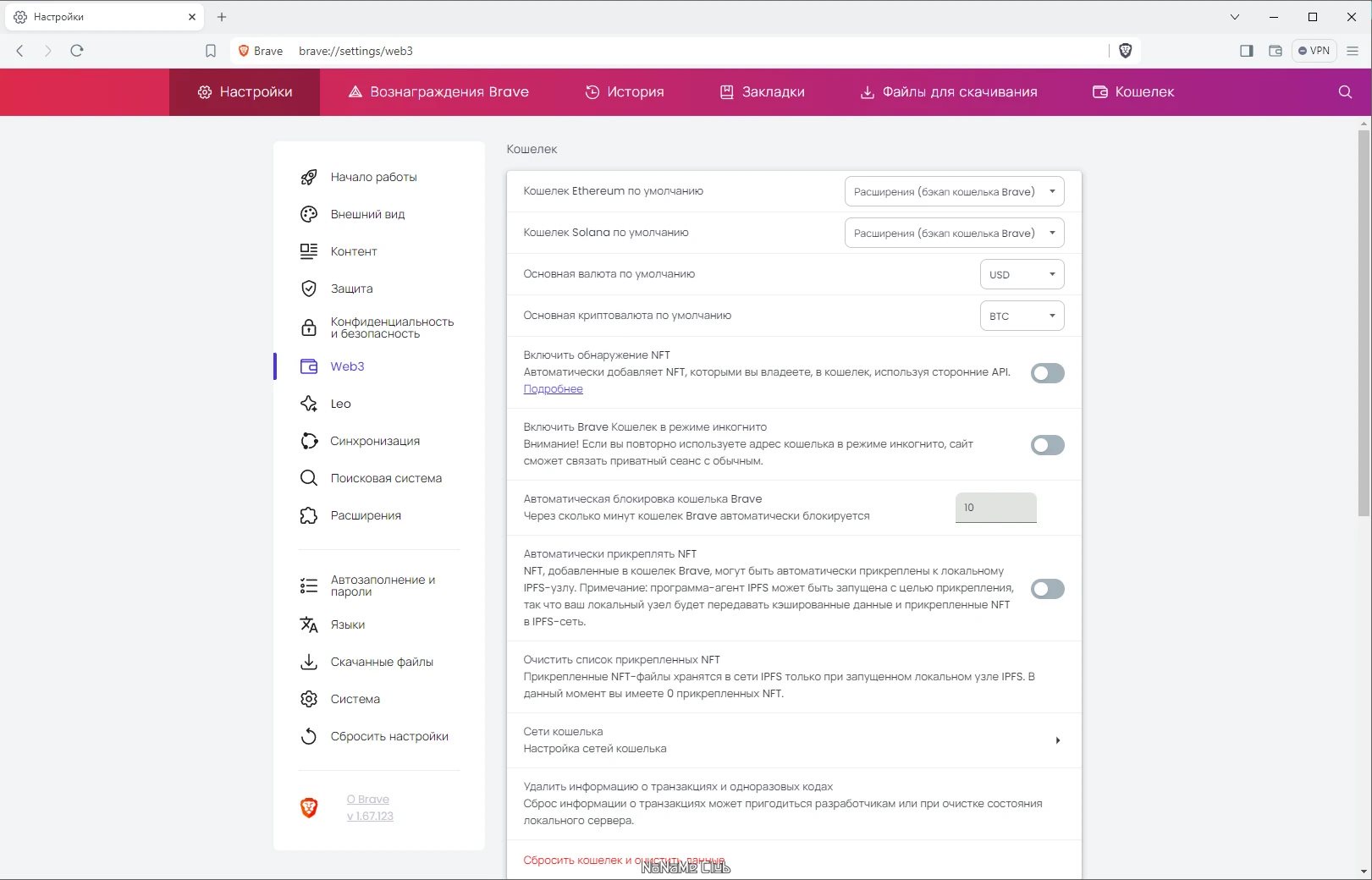
Task: Click the wallet icon next to Web3
Action: pos(309,366)
